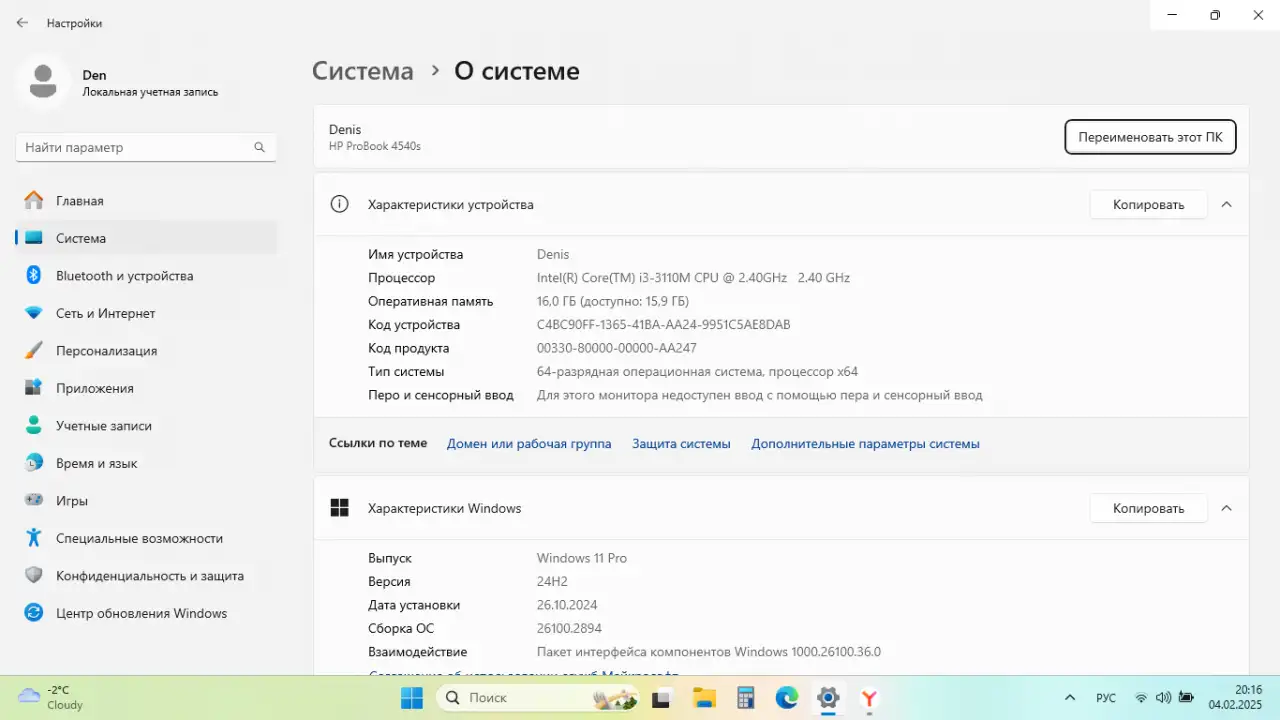Image resolution: width=1280 pixels, height=720 pixels.
Task: Click the Settings gear on taskbar
Action: pyautogui.click(x=827, y=697)
